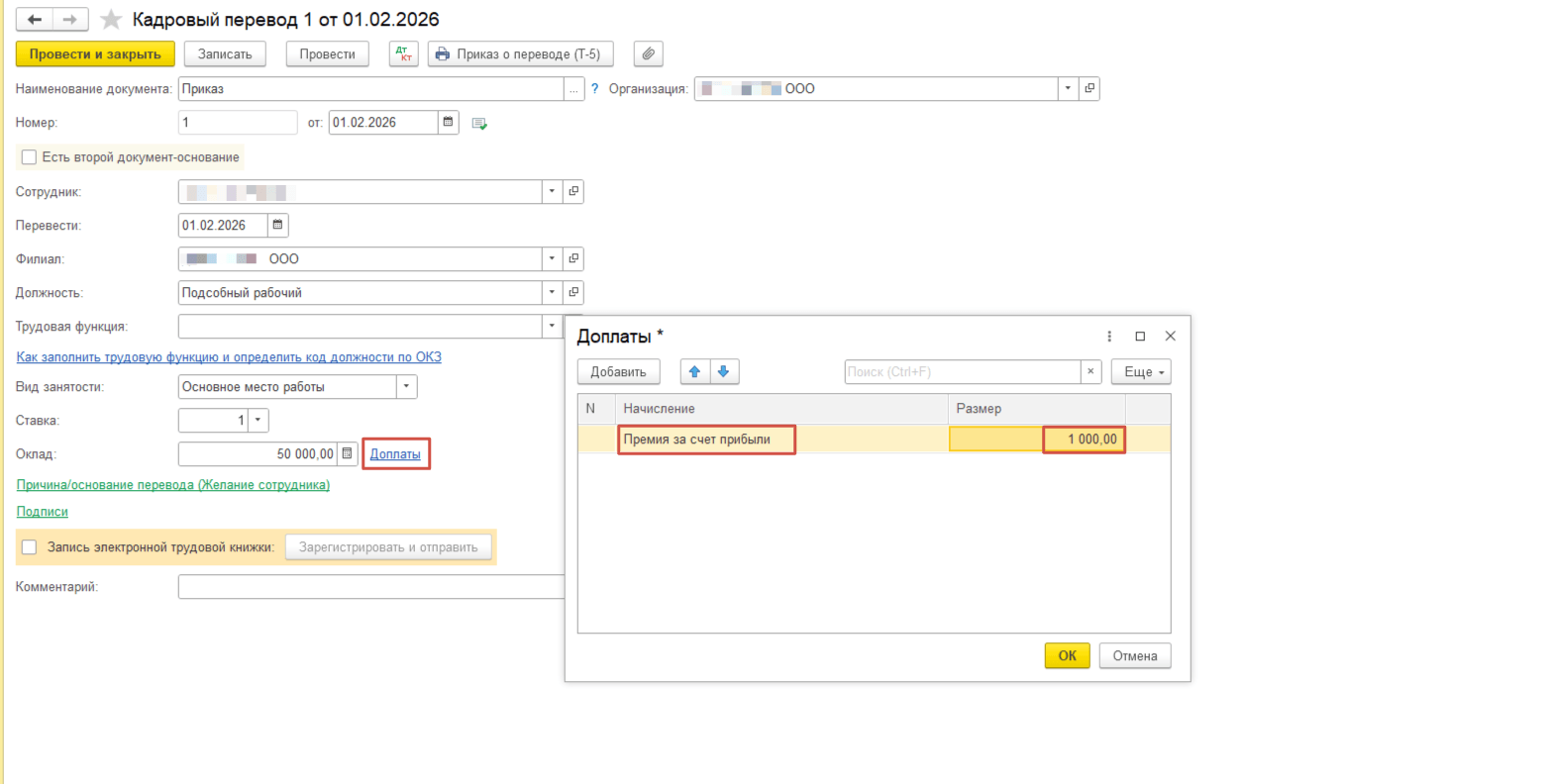Screen dimensions: 1554x784
Task: Open the Доплаты link
Action: [395, 453]
